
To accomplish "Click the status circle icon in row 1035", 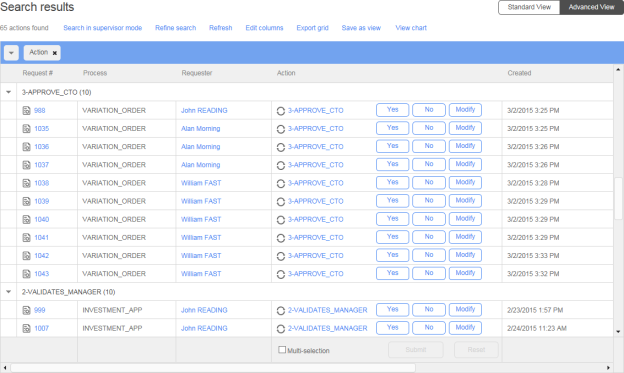I will tap(281, 129).
